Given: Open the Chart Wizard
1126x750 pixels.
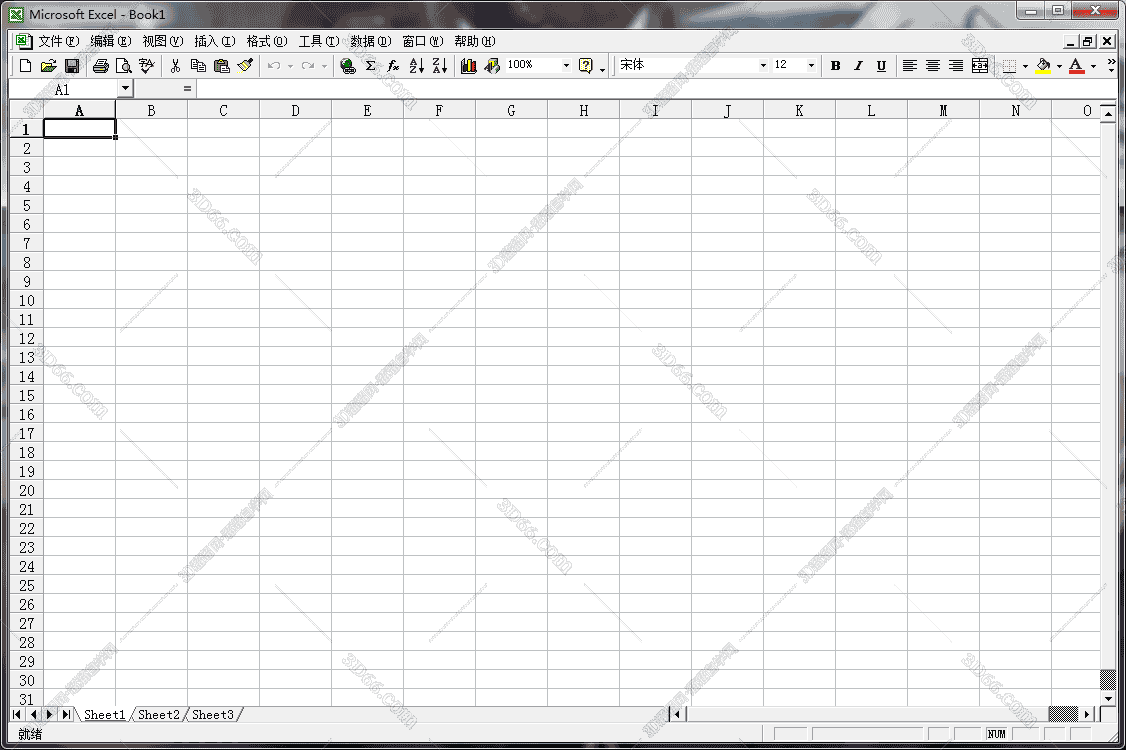Looking at the screenshot, I should tap(468, 65).
